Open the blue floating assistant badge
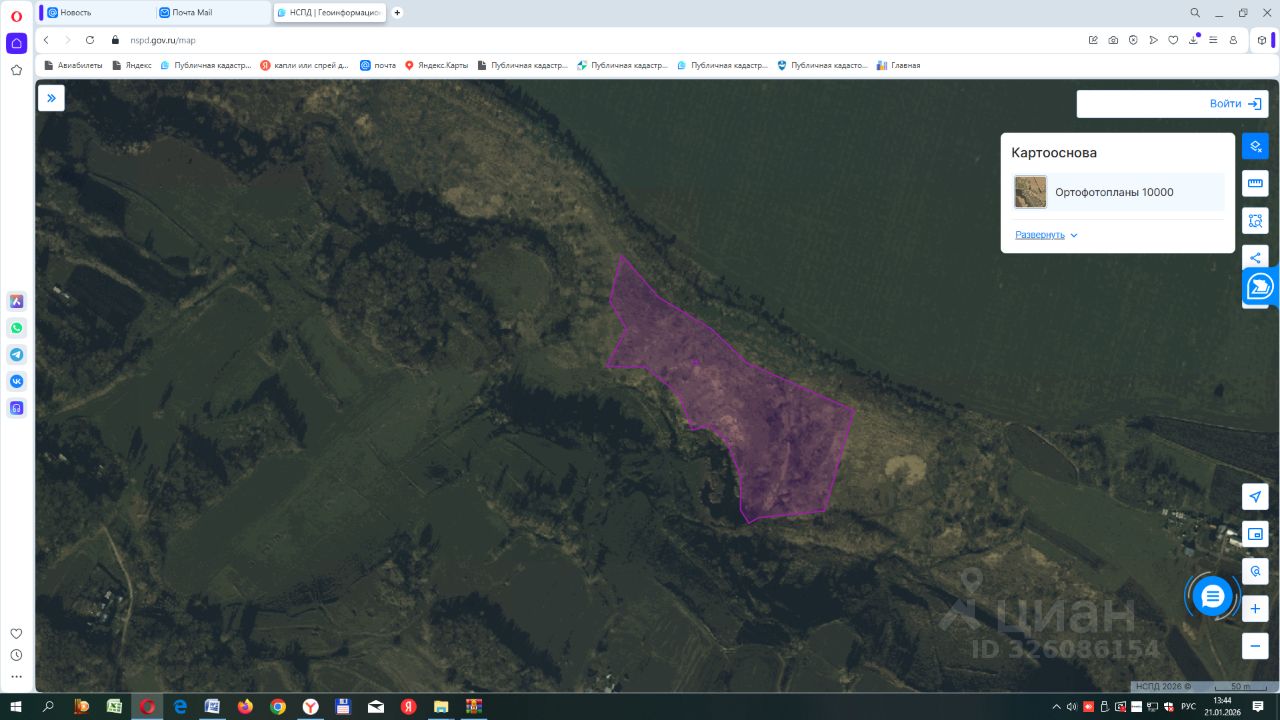The height and width of the screenshot is (720, 1280). click(x=1260, y=287)
